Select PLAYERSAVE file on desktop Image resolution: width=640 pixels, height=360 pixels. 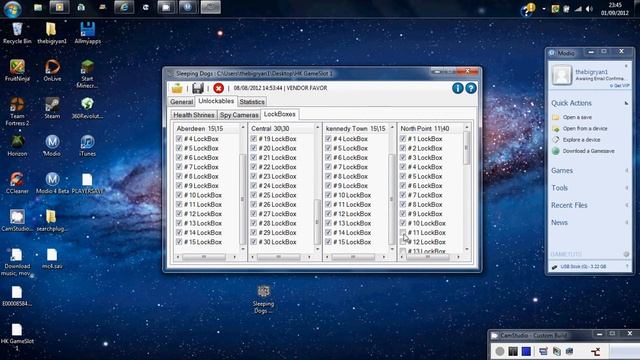click(x=87, y=182)
